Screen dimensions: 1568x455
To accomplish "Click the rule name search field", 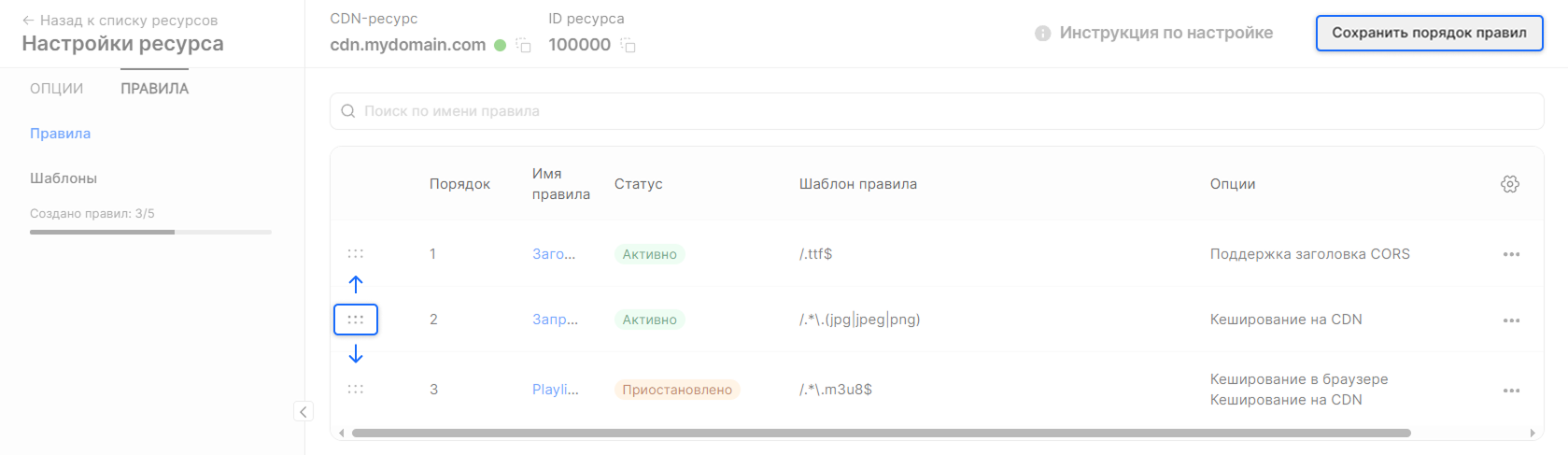I will [x=934, y=111].
